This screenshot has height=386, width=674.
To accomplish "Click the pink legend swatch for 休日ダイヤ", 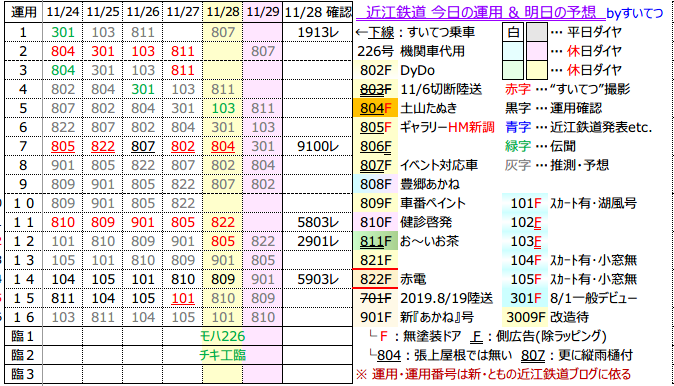I will [536, 51].
